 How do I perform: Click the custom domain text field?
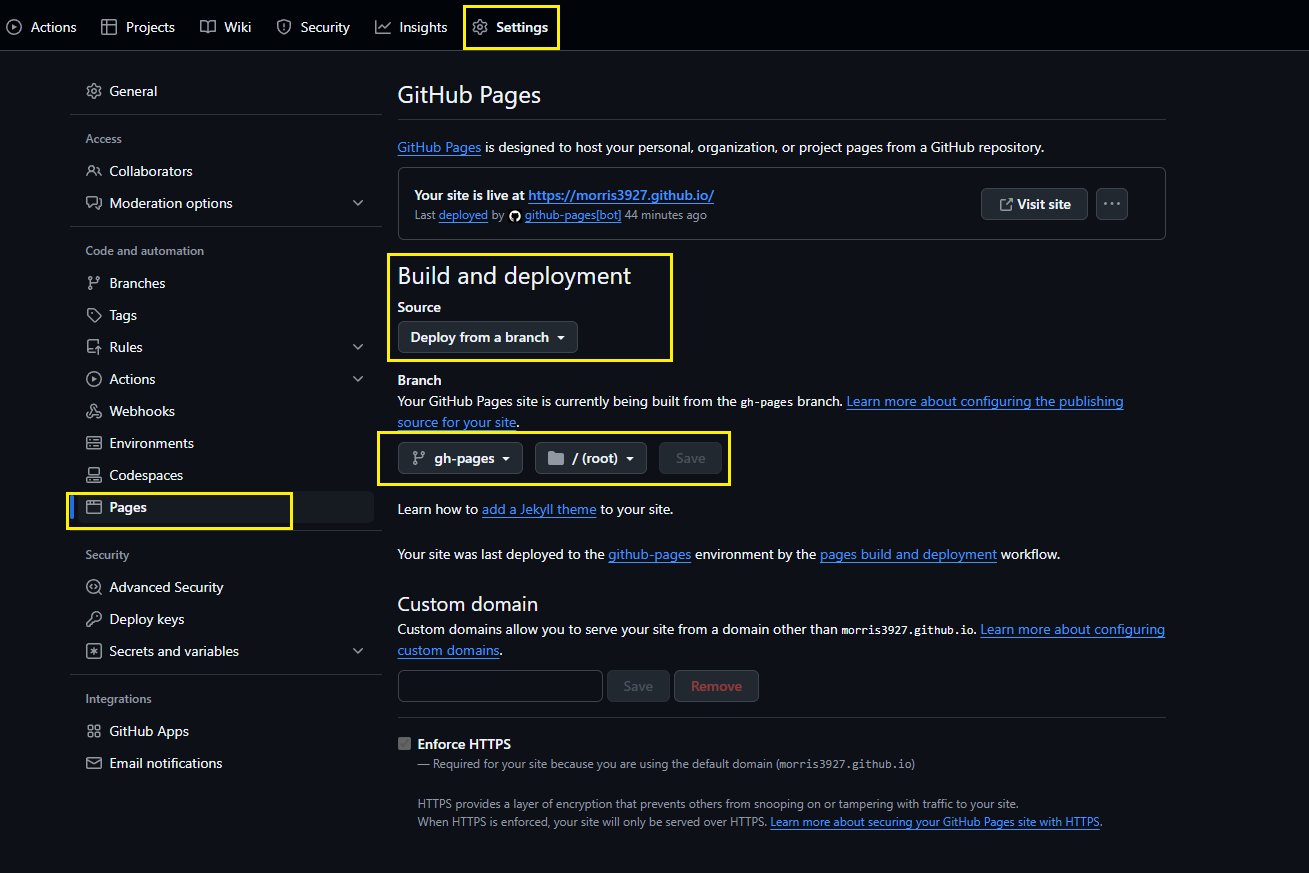[500, 686]
